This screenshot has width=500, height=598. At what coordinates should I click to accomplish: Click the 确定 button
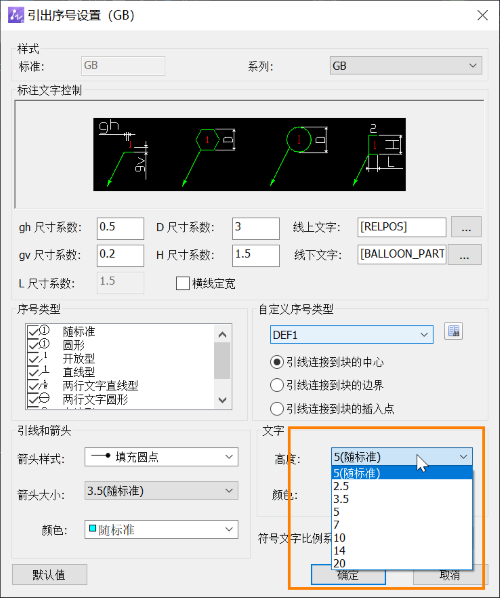point(348,575)
